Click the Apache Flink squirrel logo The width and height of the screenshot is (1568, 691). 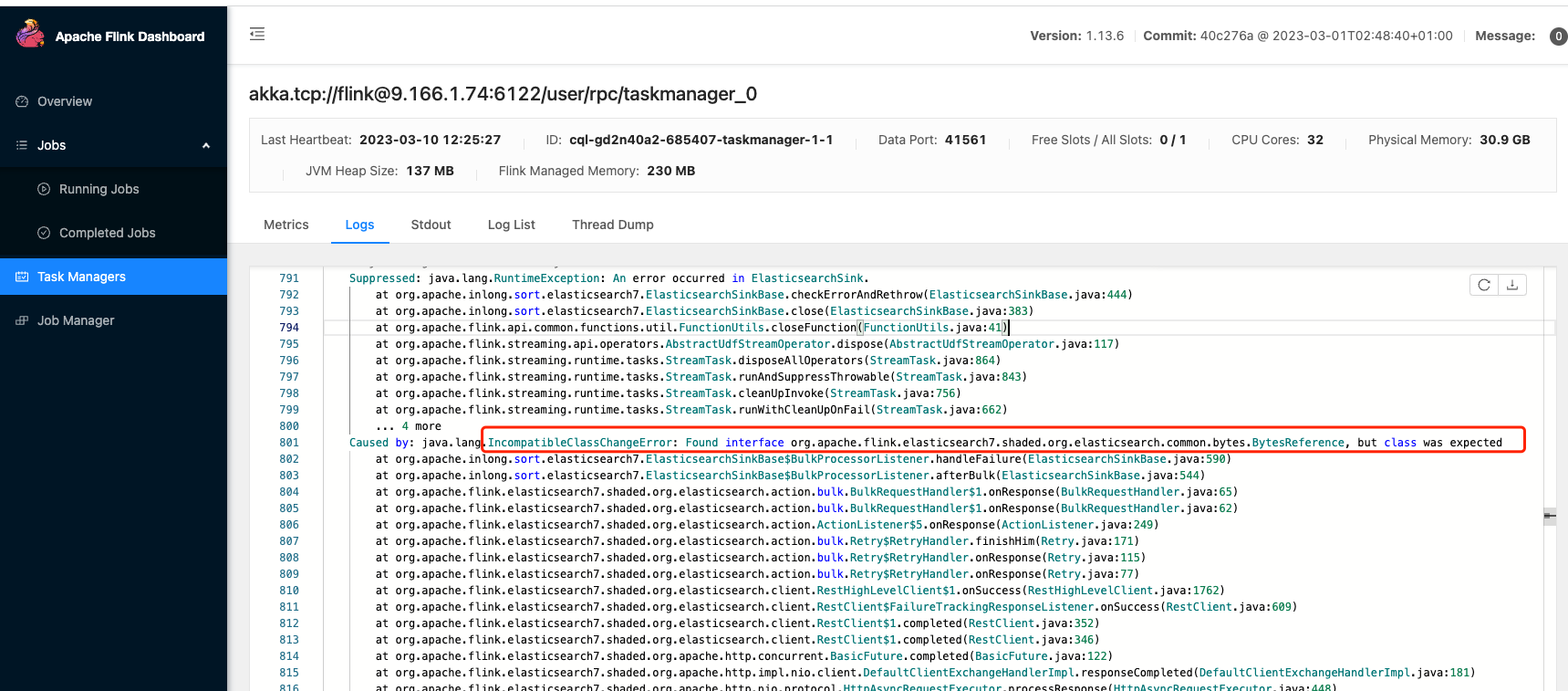tap(30, 35)
